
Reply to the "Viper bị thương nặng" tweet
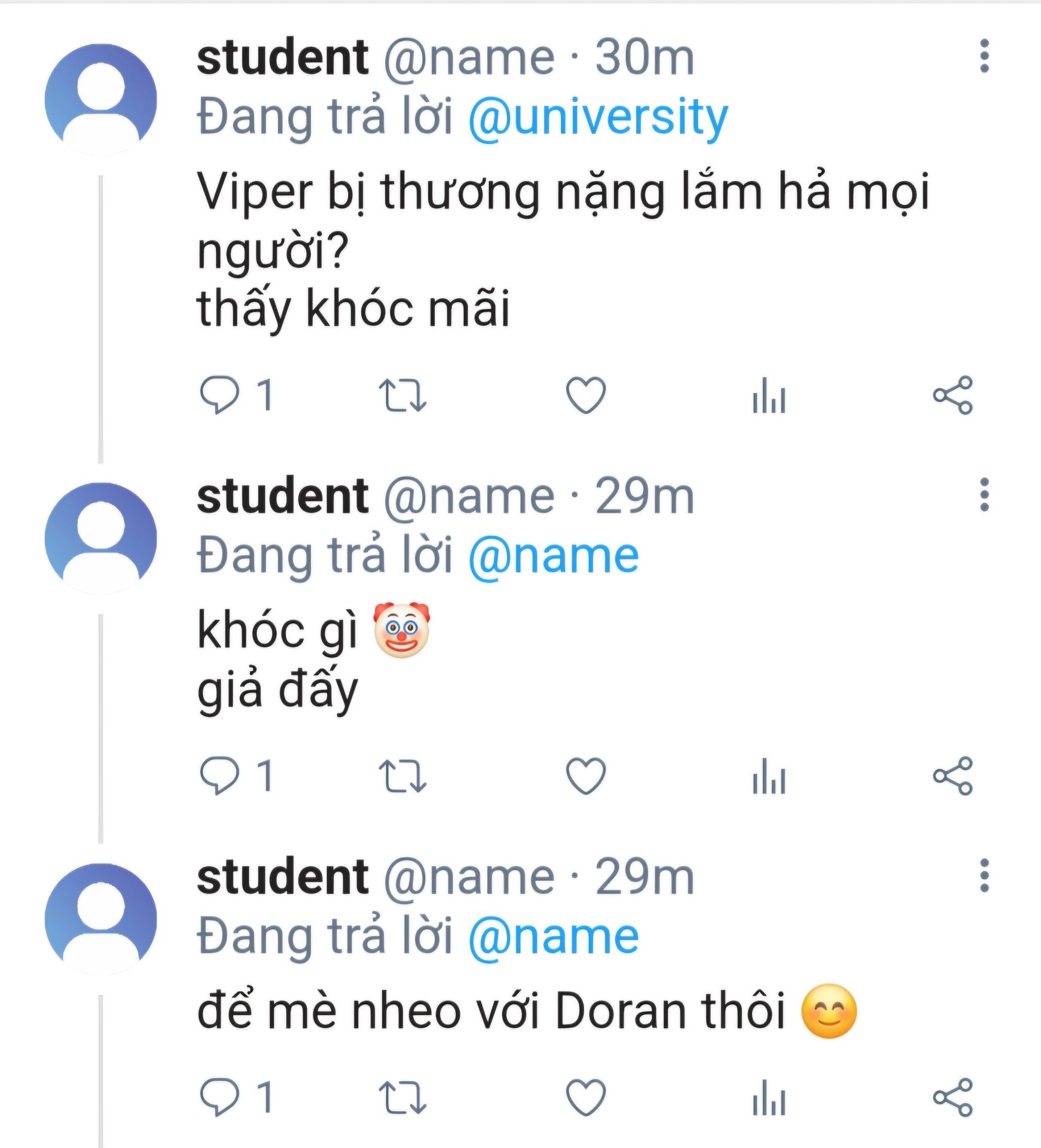coord(219,395)
